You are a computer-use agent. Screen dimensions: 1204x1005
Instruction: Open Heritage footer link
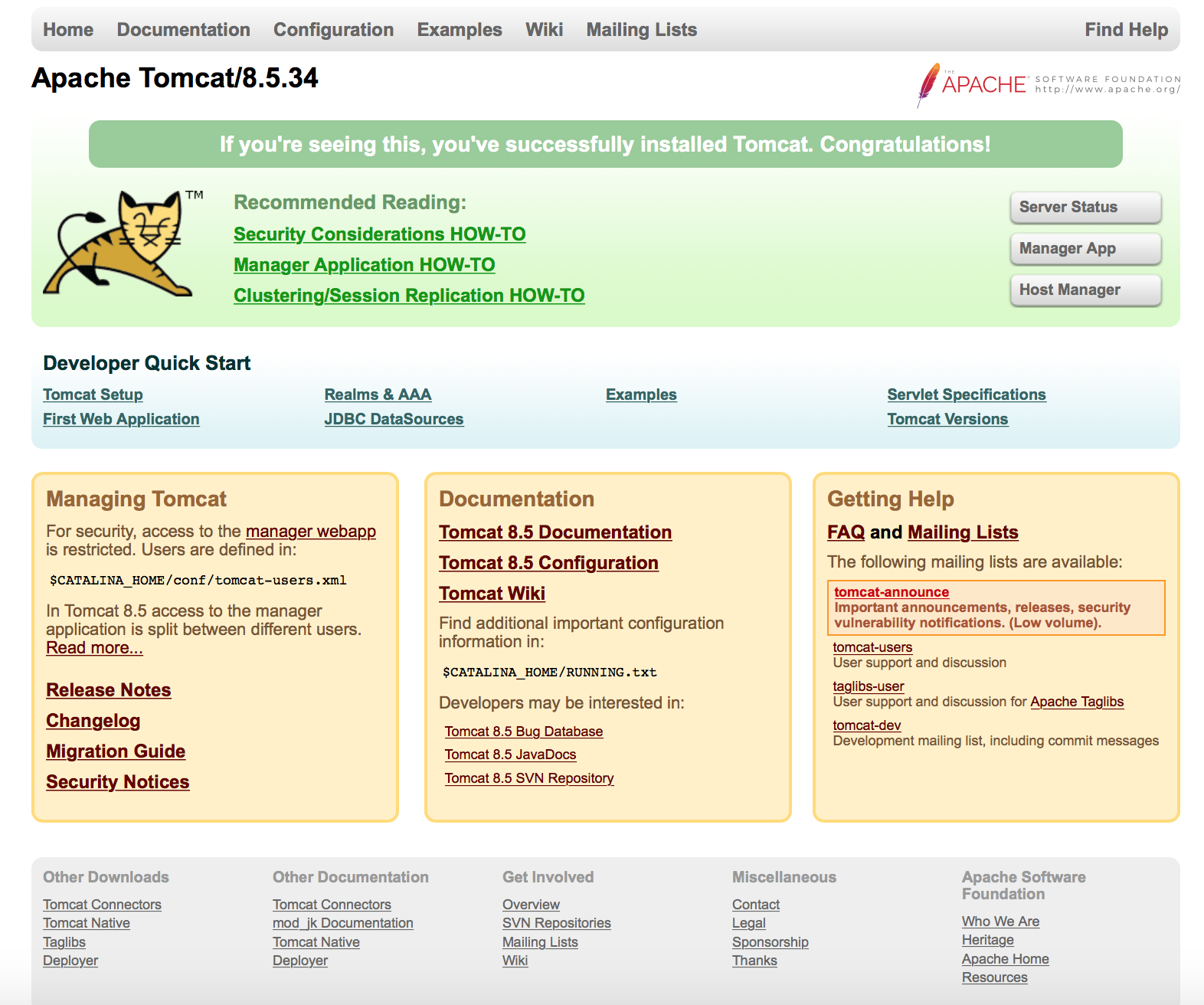click(988, 940)
